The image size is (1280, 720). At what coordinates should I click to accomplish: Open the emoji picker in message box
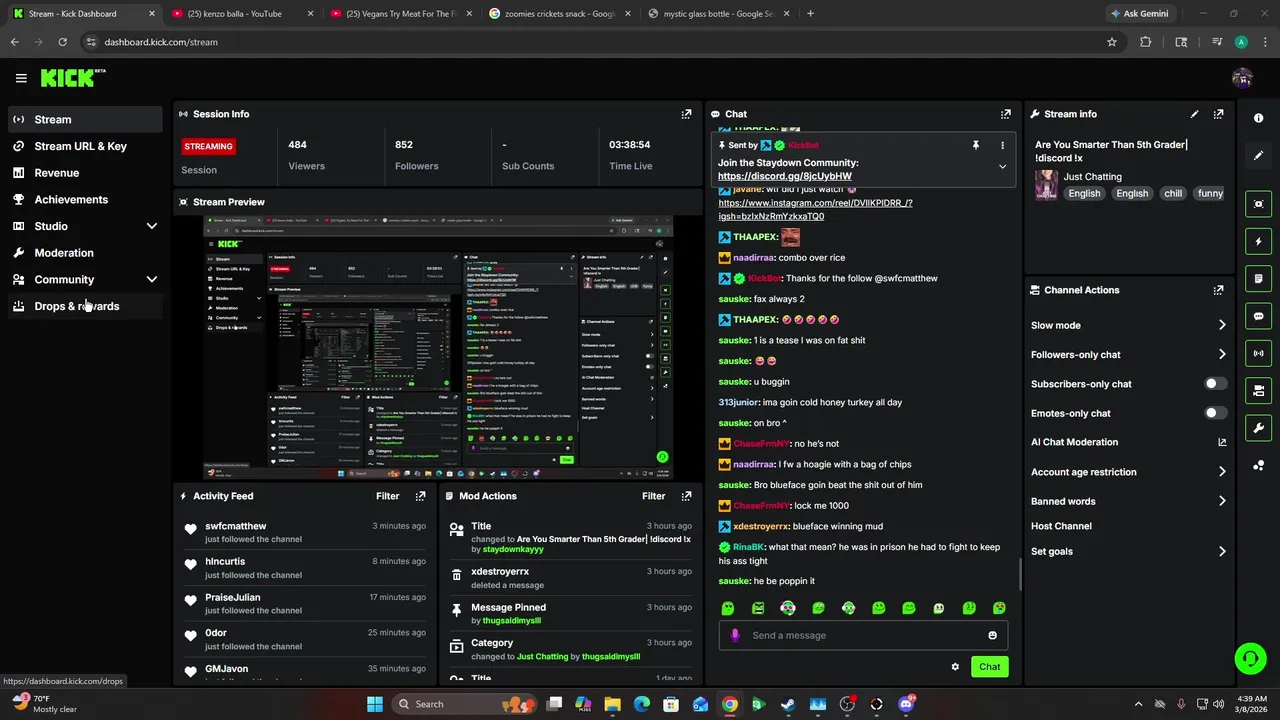tap(992, 635)
